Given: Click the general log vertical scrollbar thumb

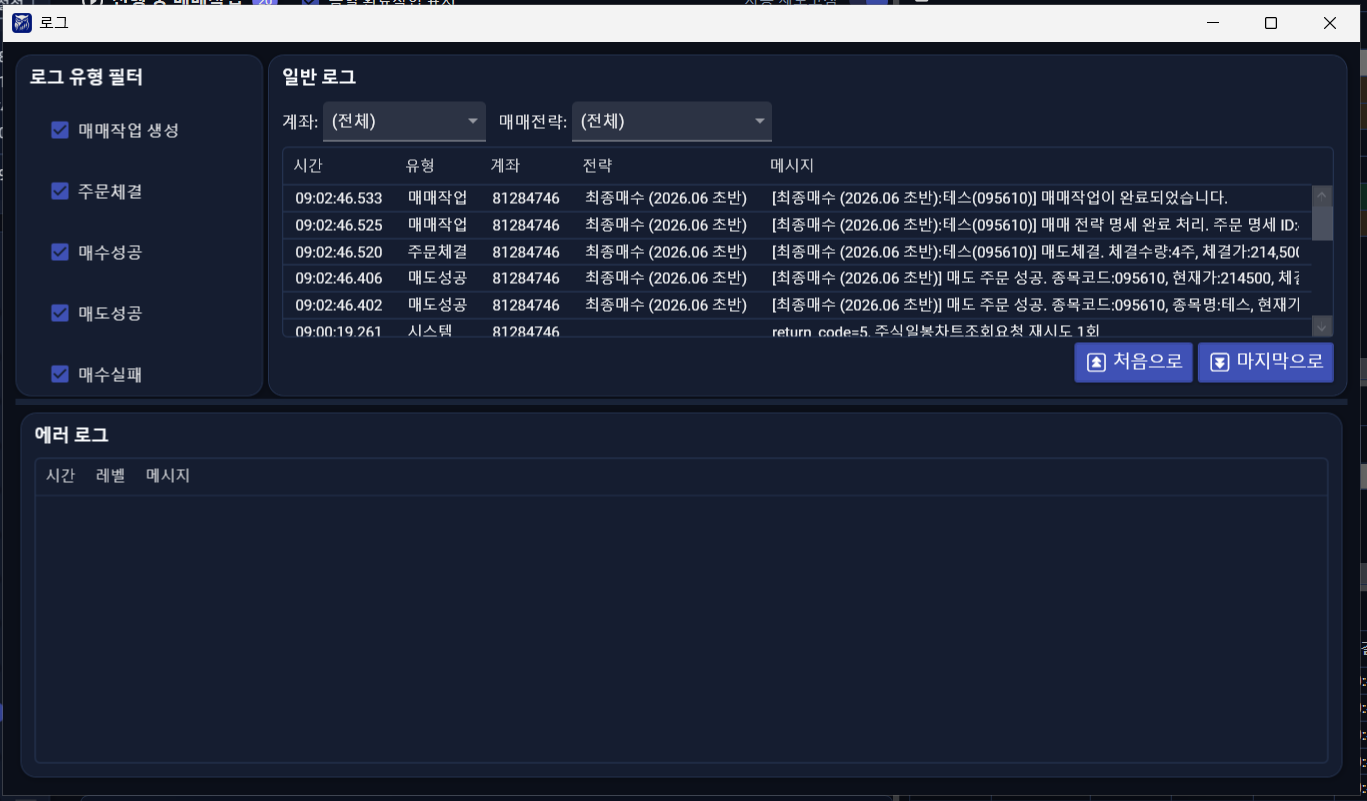Looking at the screenshot, I should tap(1322, 223).
